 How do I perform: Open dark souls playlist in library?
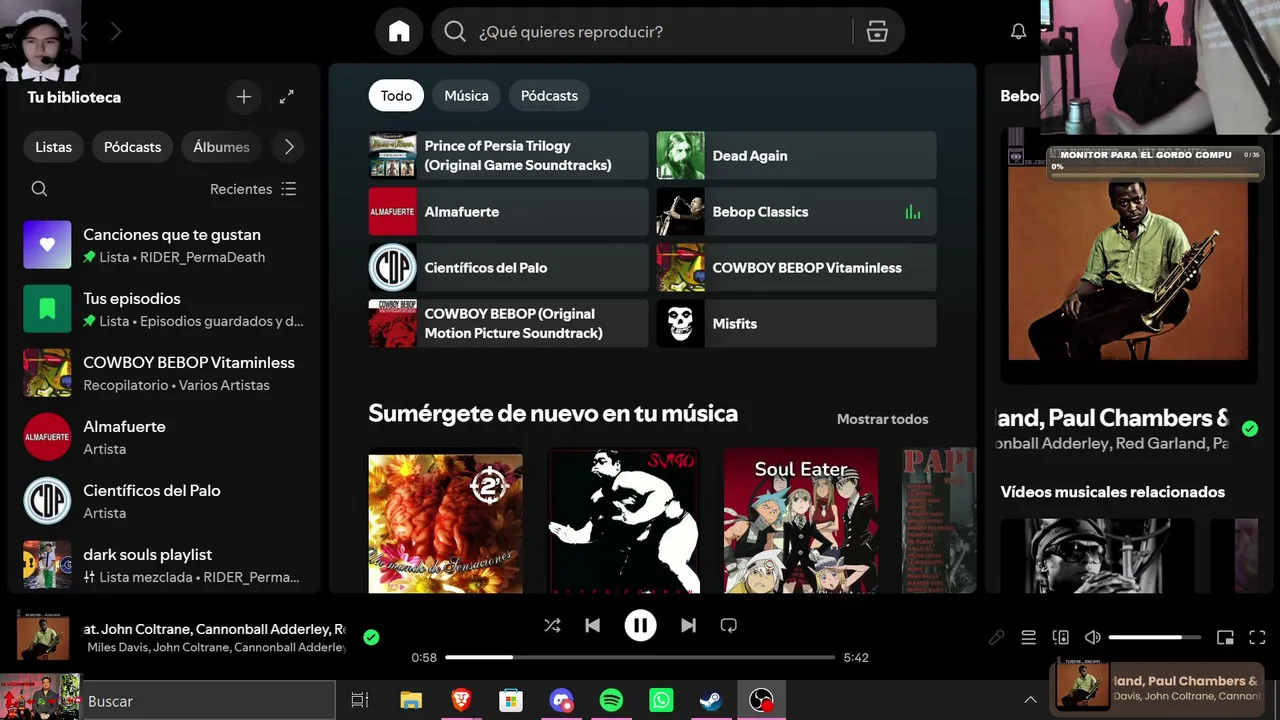(x=164, y=565)
